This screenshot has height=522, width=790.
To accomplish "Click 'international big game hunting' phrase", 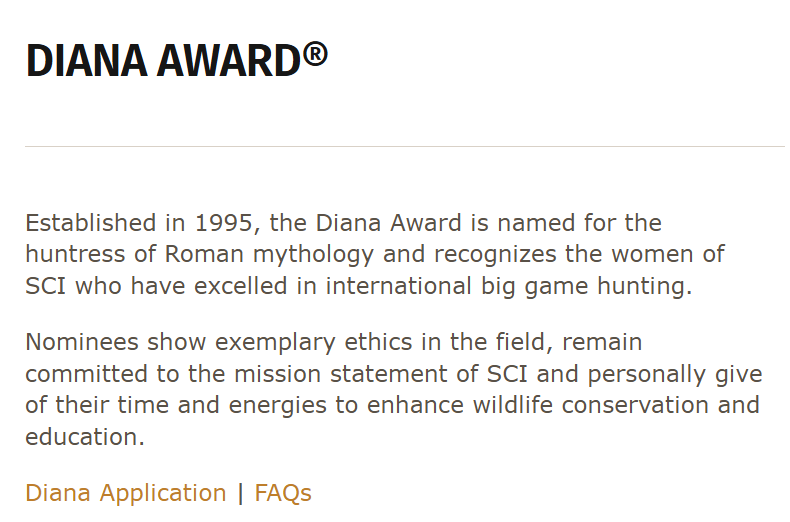I will pyautogui.click(x=507, y=287).
